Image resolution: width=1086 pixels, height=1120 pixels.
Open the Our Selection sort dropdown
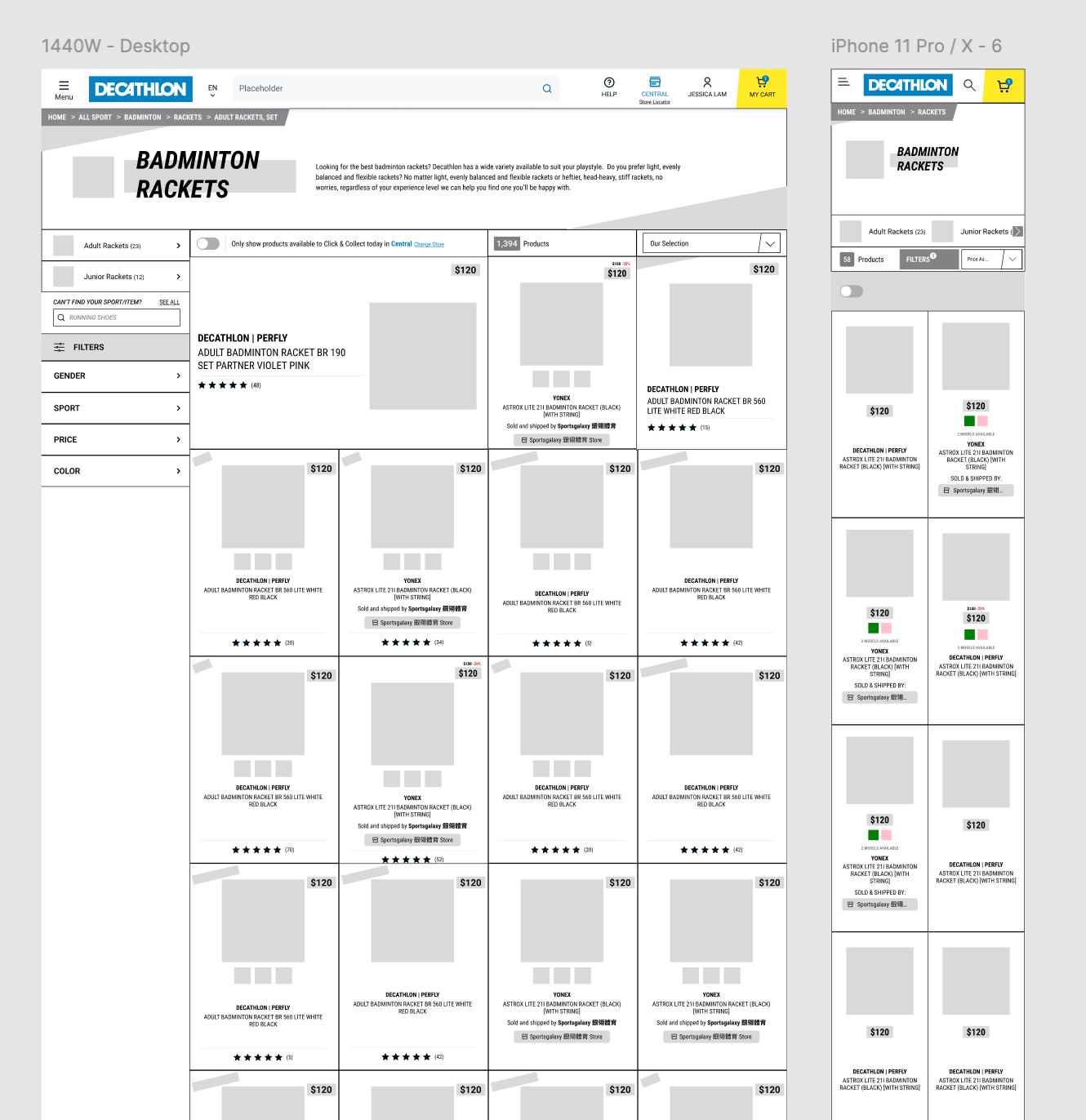coord(710,243)
